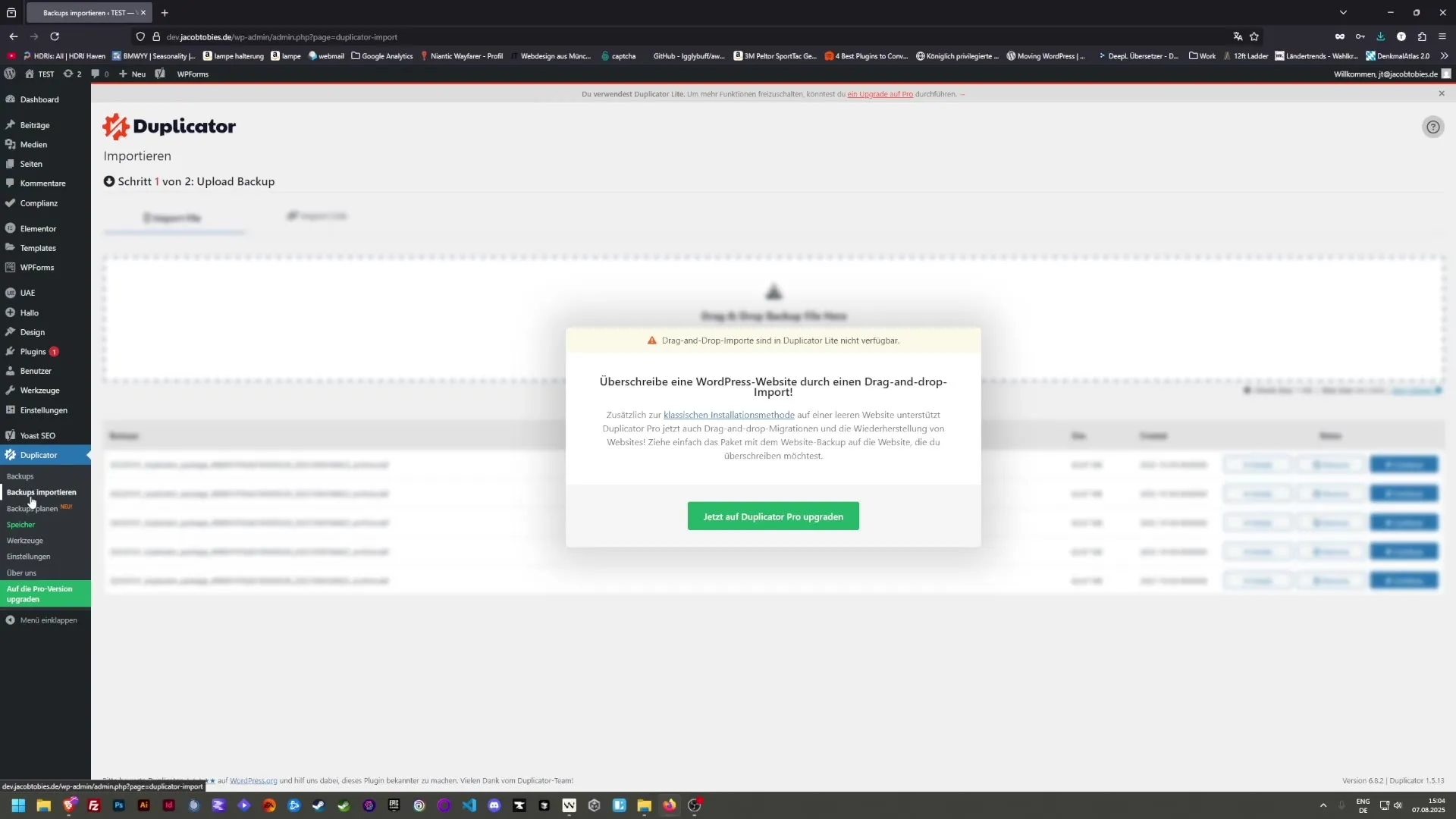Image resolution: width=1456 pixels, height=819 pixels.
Task: Click the translate page icon in address bar
Action: [x=1237, y=36]
